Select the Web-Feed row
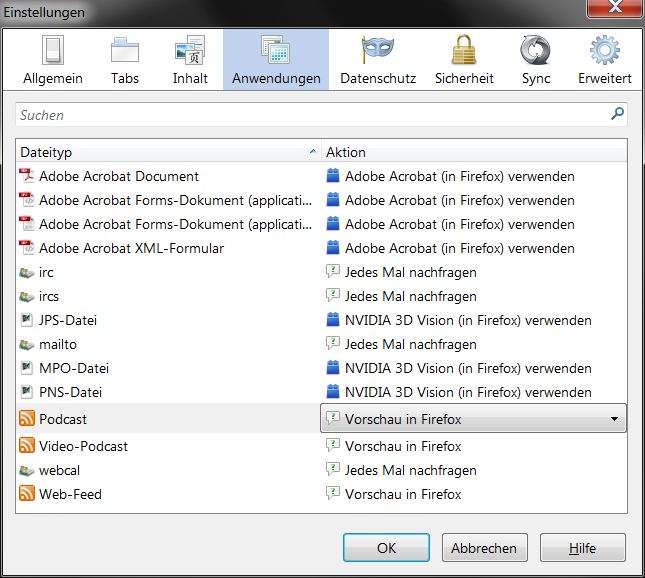This screenshot has height=578, width=645. (321, 494)
